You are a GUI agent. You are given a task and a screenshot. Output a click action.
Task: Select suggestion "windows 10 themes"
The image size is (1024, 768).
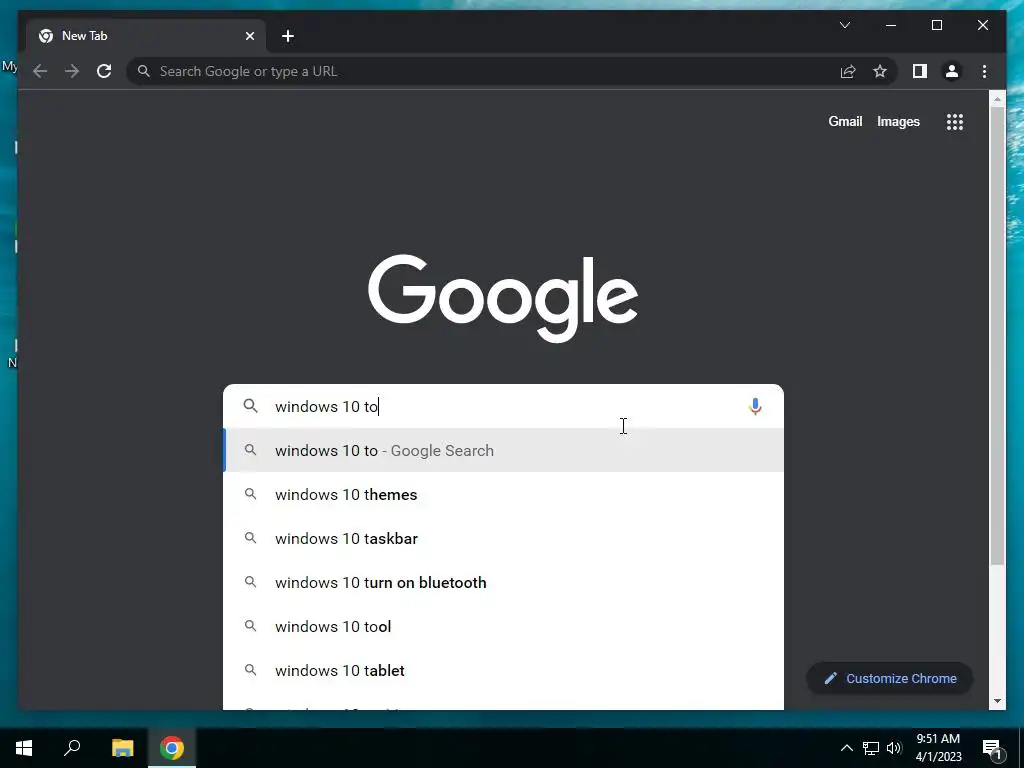point(504,494)
